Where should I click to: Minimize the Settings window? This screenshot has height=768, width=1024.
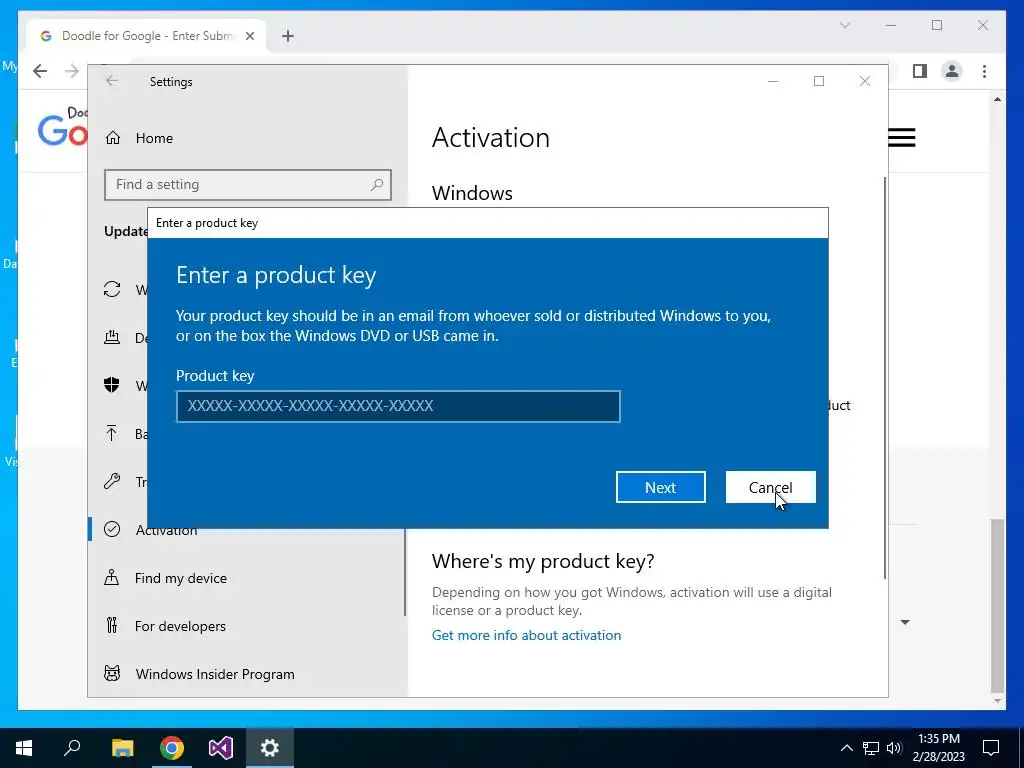tap(773, 81)
